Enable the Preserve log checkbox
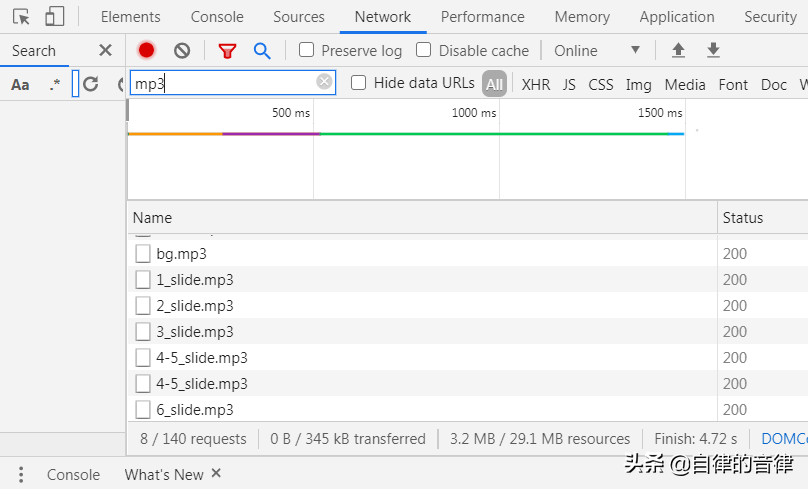The image size is (808, 489). tap(307, 51)
